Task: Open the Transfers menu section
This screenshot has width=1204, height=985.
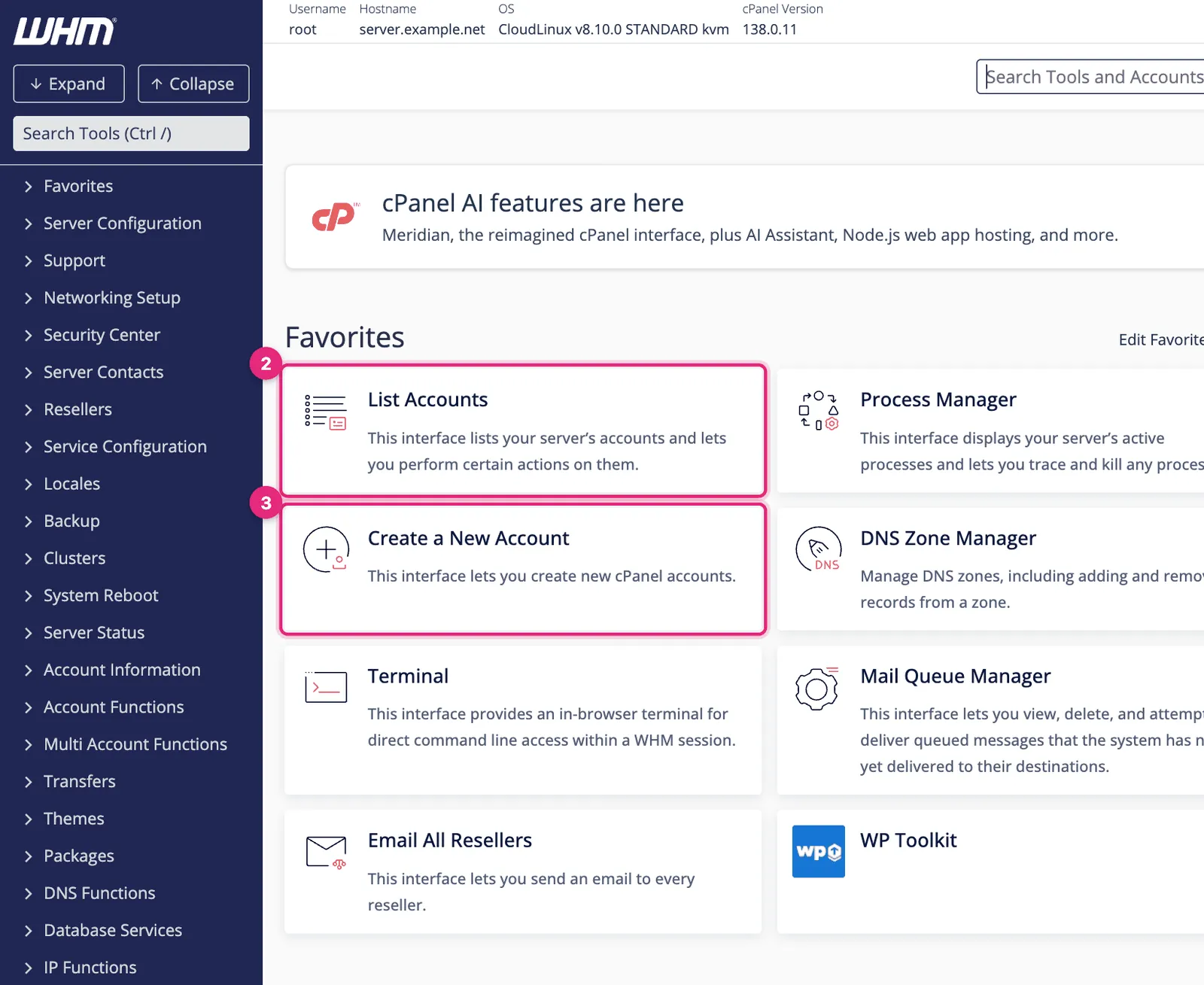Action: click(80, 782)
